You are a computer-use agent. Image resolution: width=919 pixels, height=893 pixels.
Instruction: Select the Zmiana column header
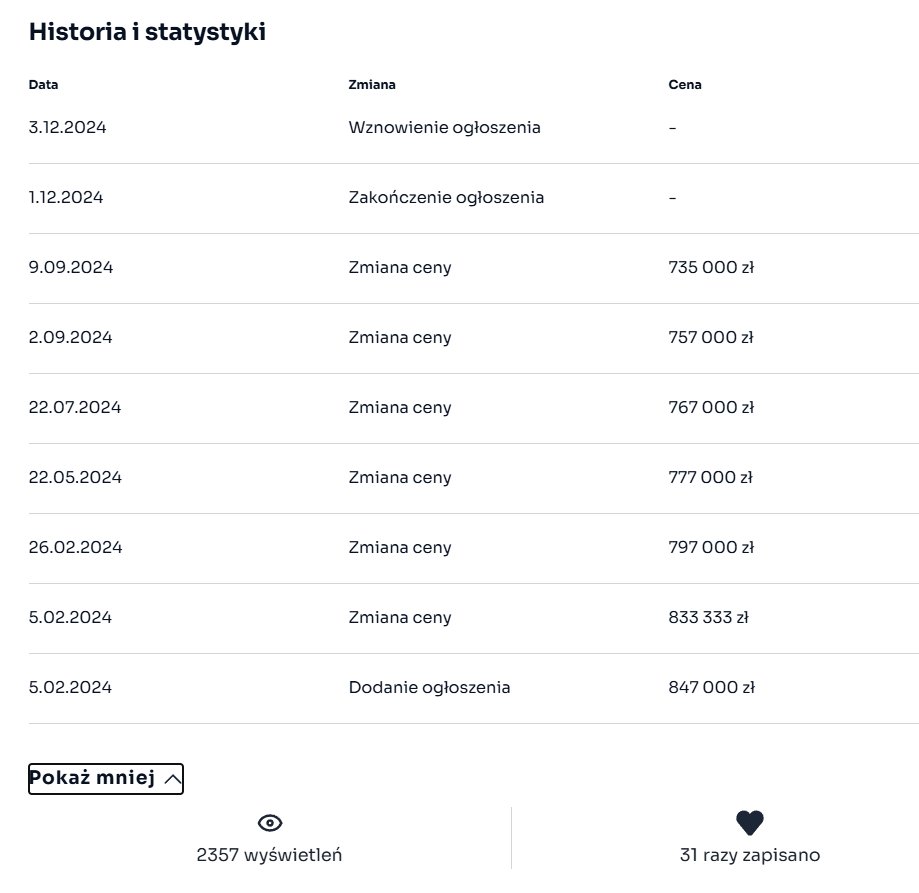(x=372, y=85)
